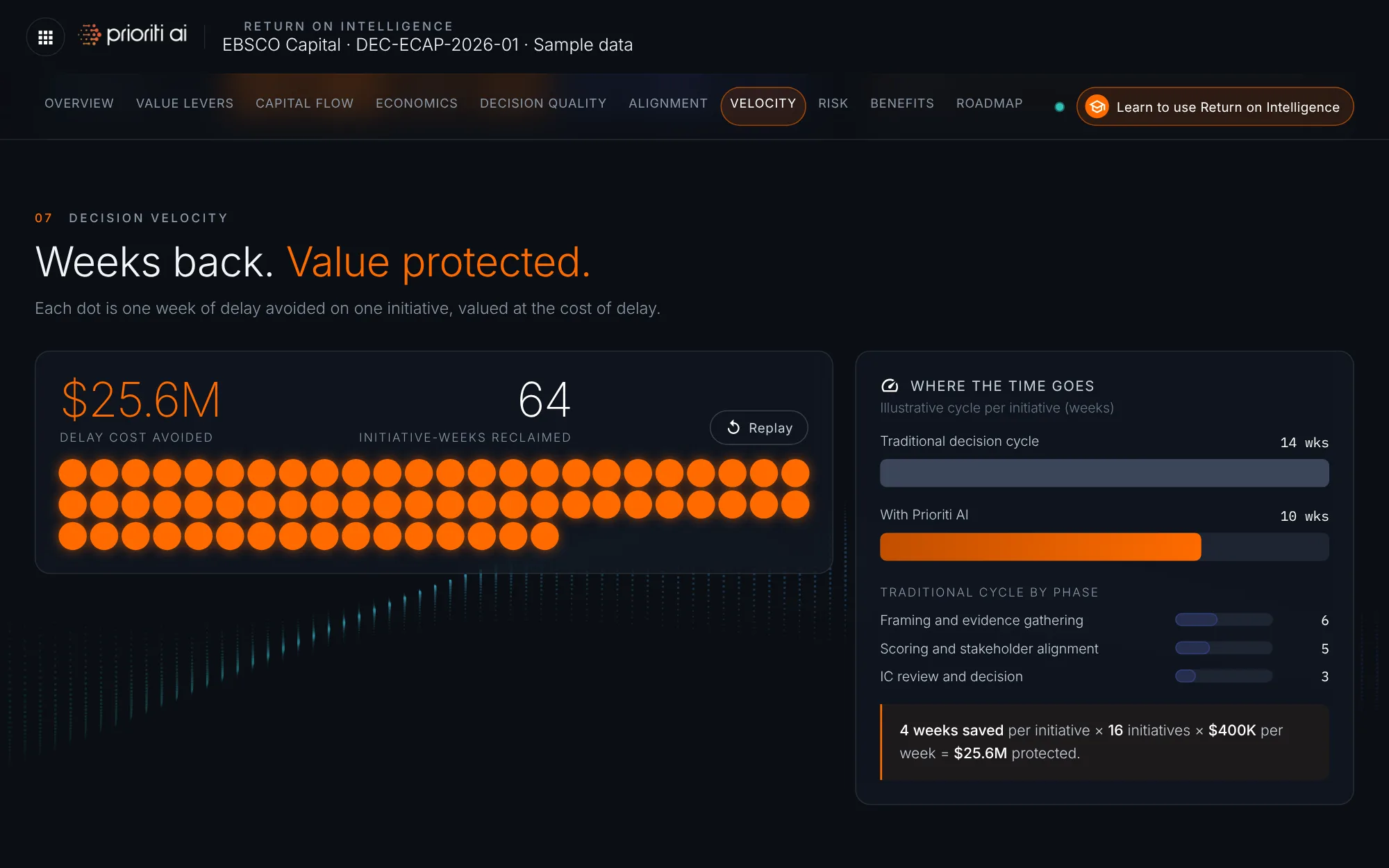Screen dimensions: 1389x868
Task: Click the 64 initiative-weeks reclaimed figure
Action: pyautogui.click(x=544, y=400)
